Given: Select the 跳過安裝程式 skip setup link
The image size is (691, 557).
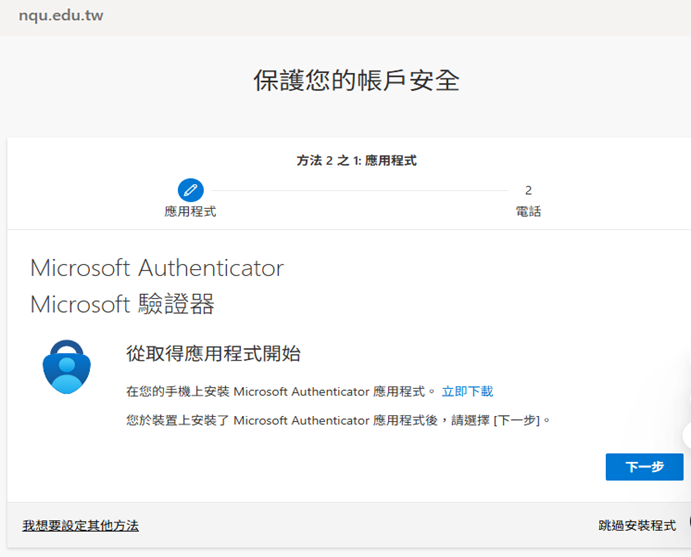Looking at the screenshot, I should (636, 525).
